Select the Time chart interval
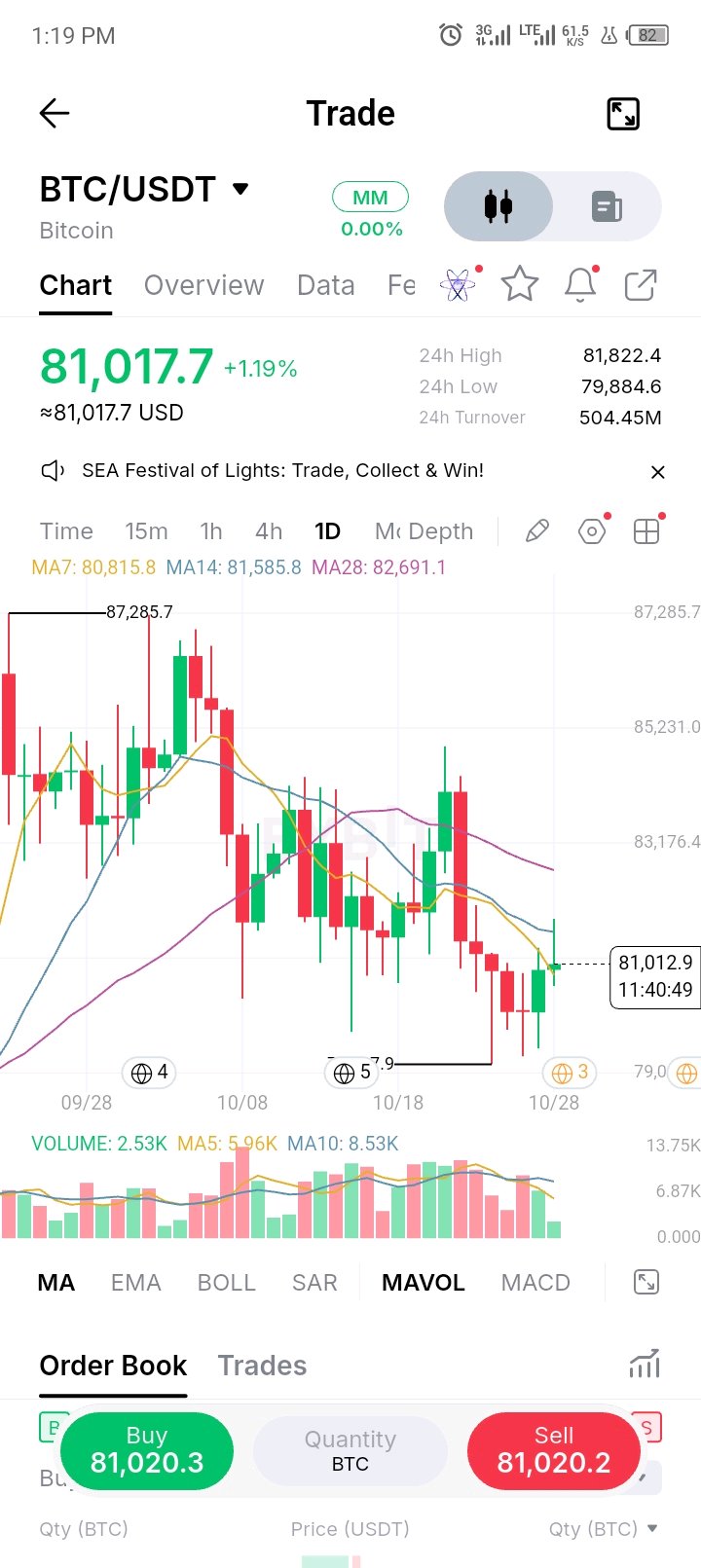 66,531
